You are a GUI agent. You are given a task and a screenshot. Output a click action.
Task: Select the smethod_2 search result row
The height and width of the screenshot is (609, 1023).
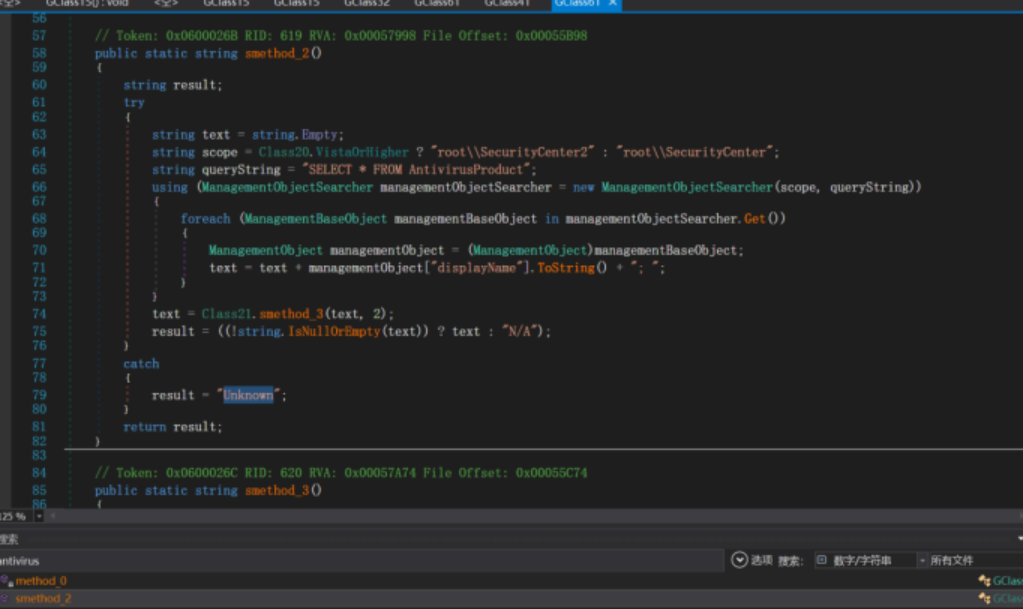pos(43,598)
